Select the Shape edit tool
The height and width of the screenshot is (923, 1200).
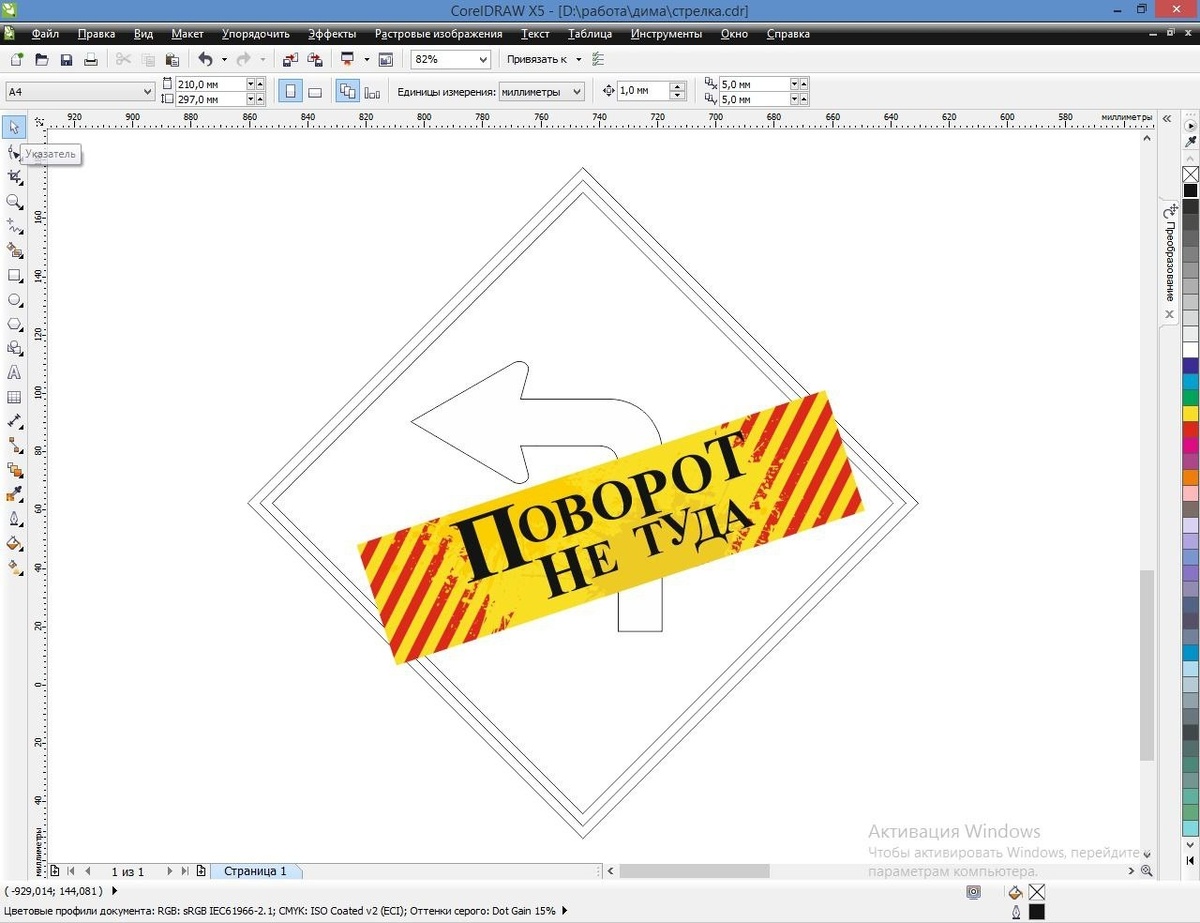coord(14,152)
